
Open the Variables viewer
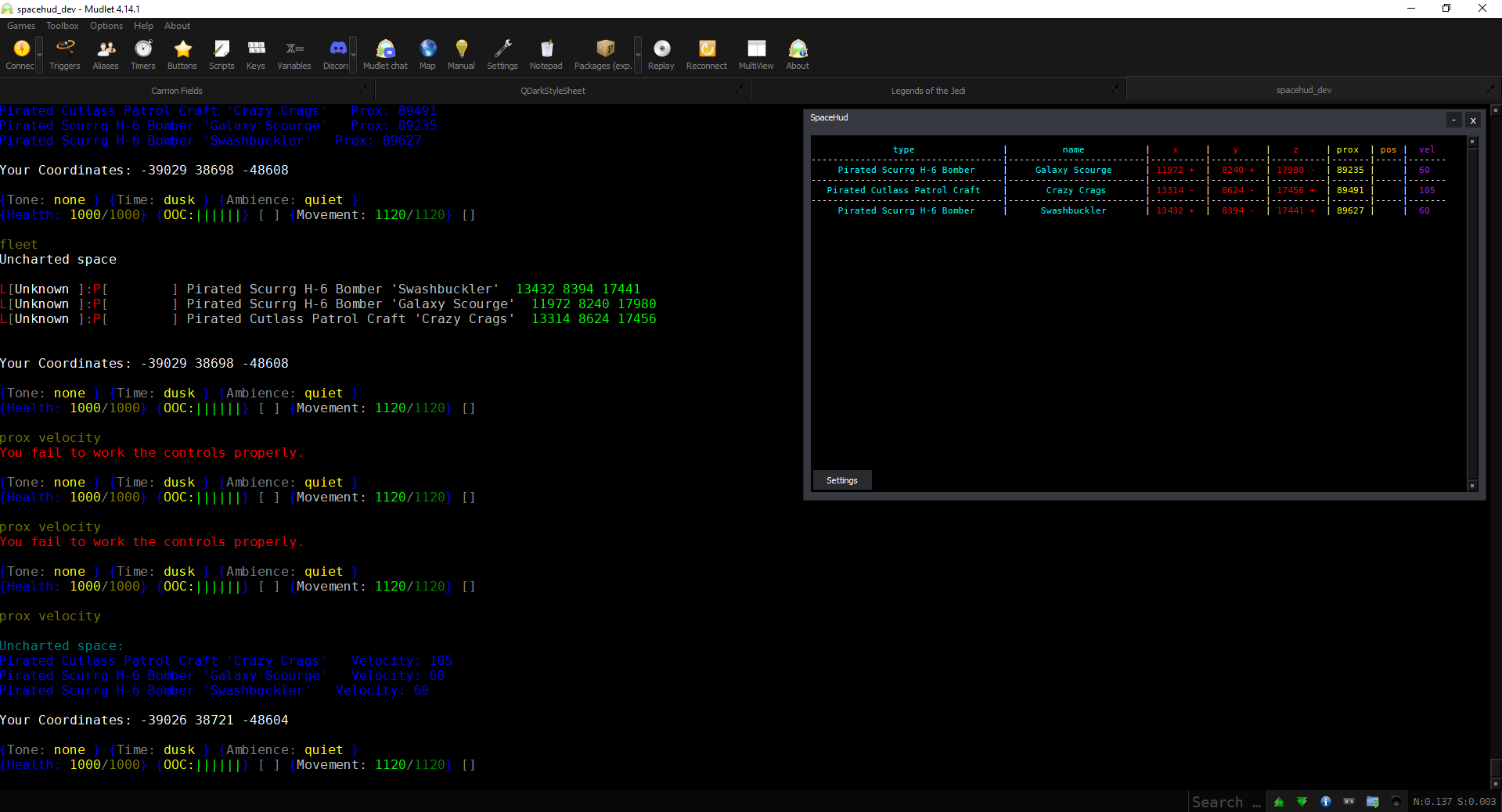[294, 53]
